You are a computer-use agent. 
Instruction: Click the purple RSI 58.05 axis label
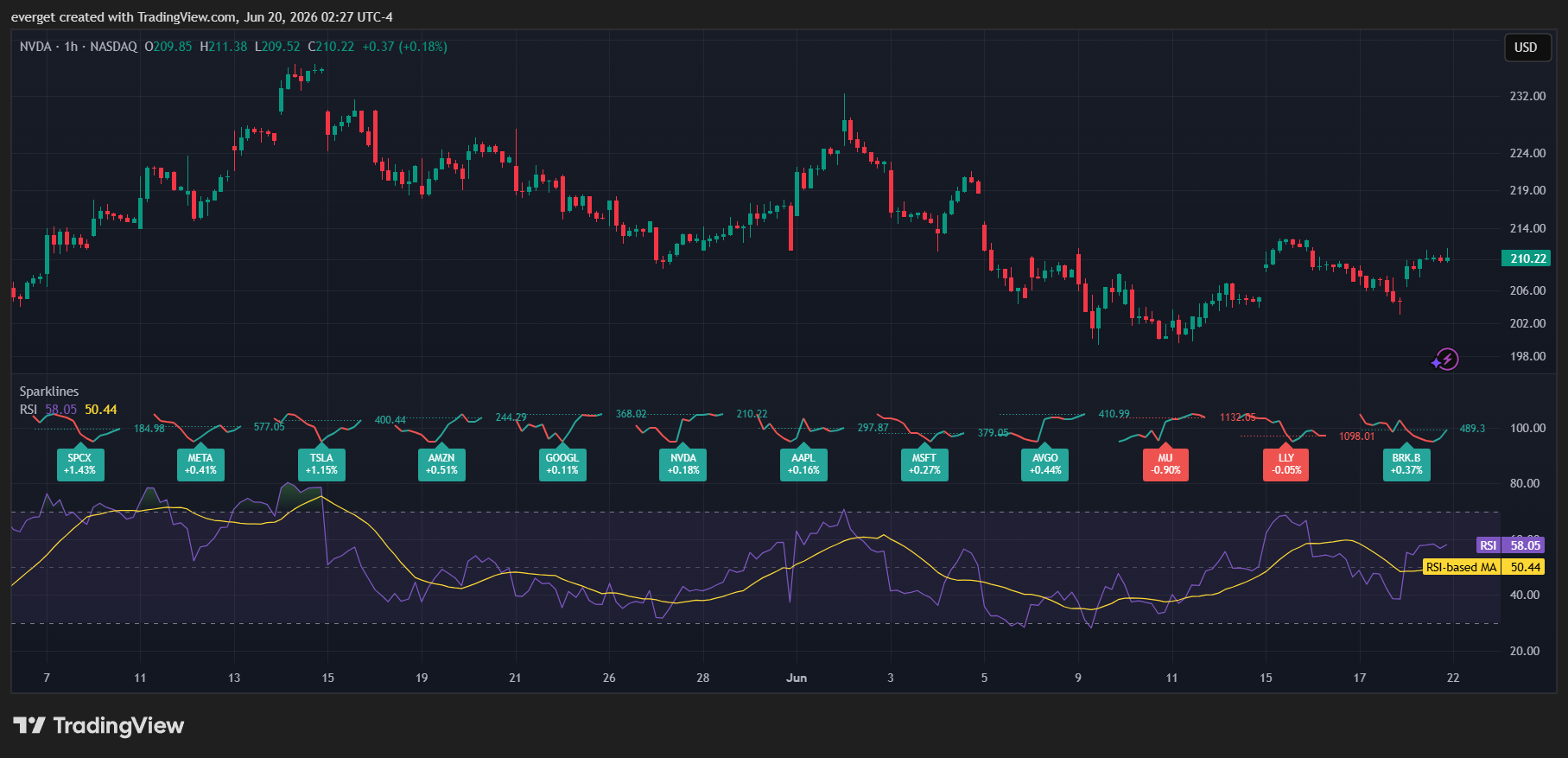1509,545
